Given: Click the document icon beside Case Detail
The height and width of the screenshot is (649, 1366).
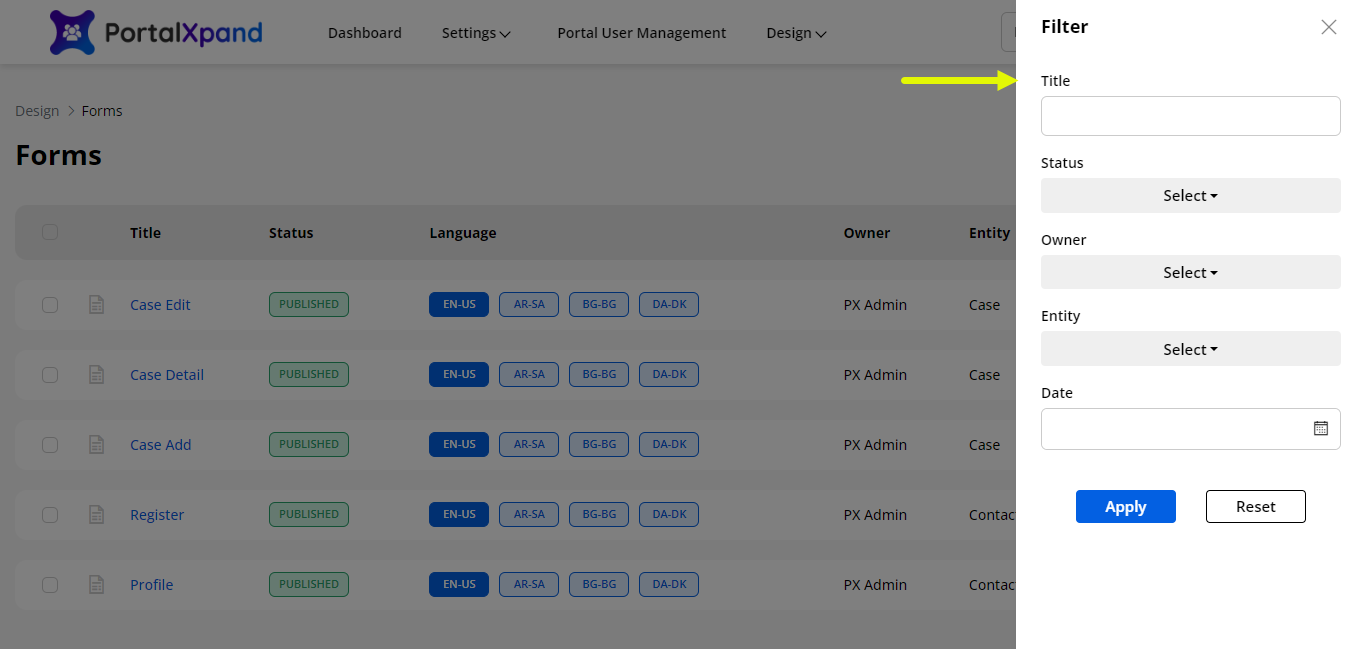Looking at the screenshot, I should [x=97, y=375].
